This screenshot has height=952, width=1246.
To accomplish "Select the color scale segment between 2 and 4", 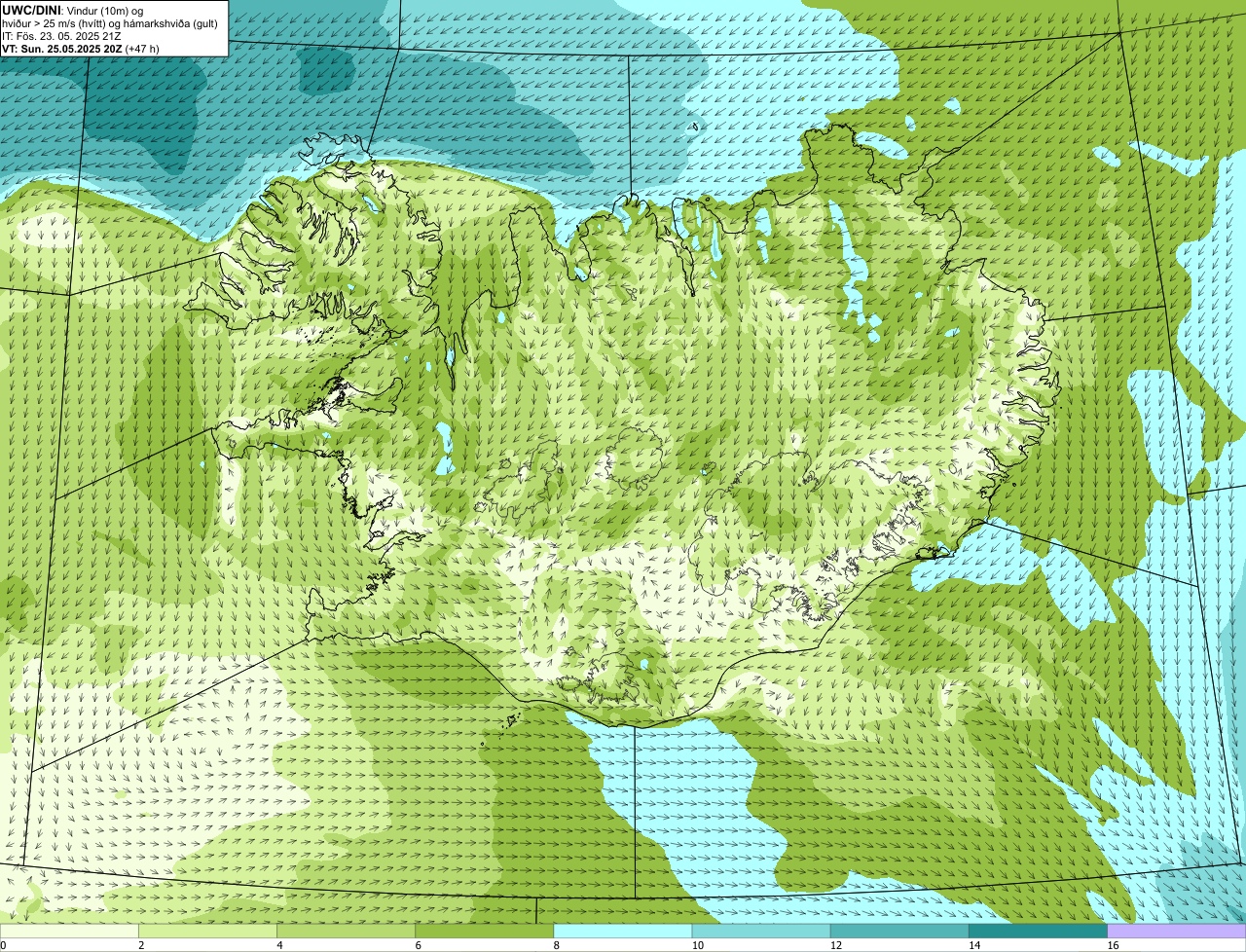I will click(208, 931).
